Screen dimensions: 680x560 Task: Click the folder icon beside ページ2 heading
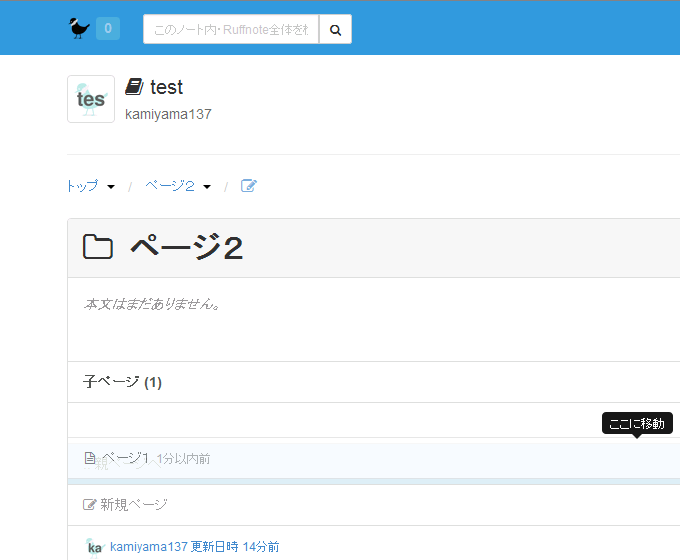98,247
